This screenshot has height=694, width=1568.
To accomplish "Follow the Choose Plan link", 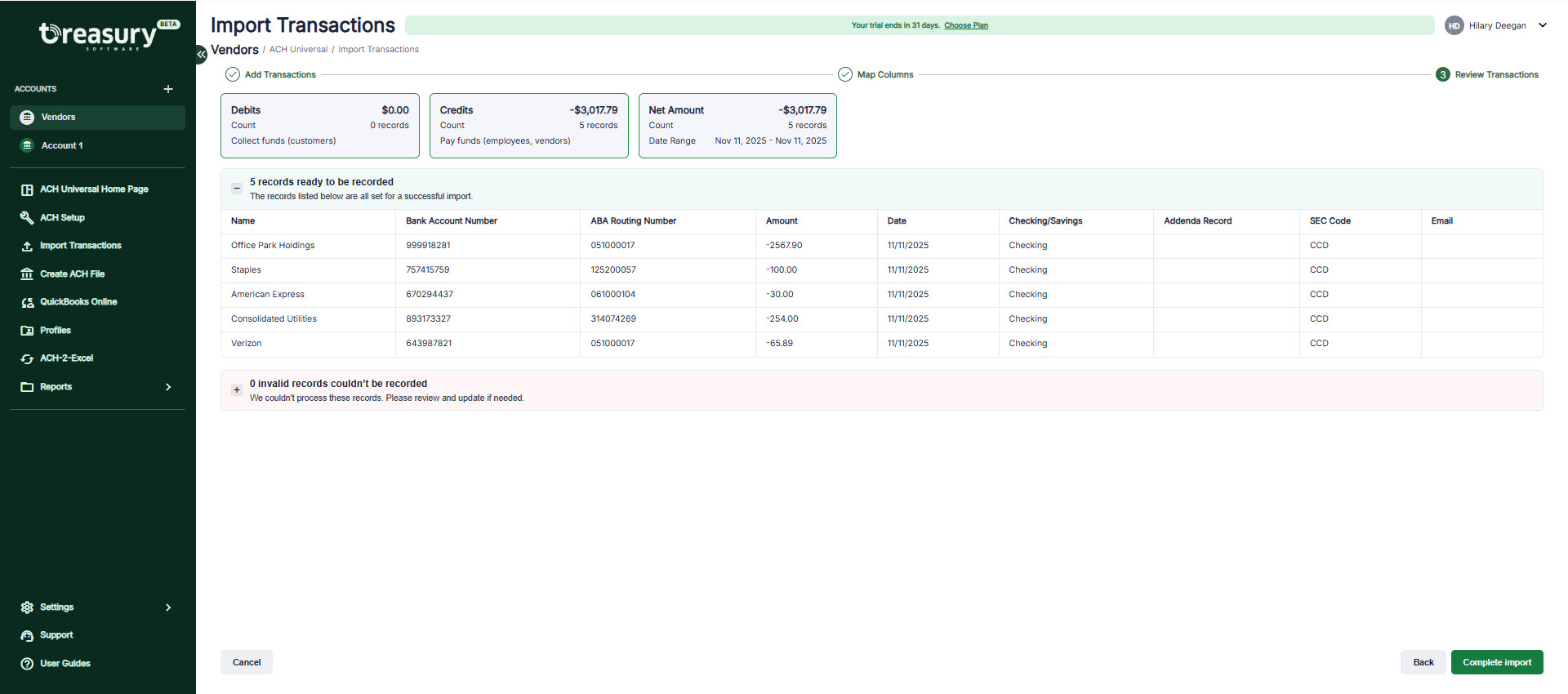I will (966, 25).
